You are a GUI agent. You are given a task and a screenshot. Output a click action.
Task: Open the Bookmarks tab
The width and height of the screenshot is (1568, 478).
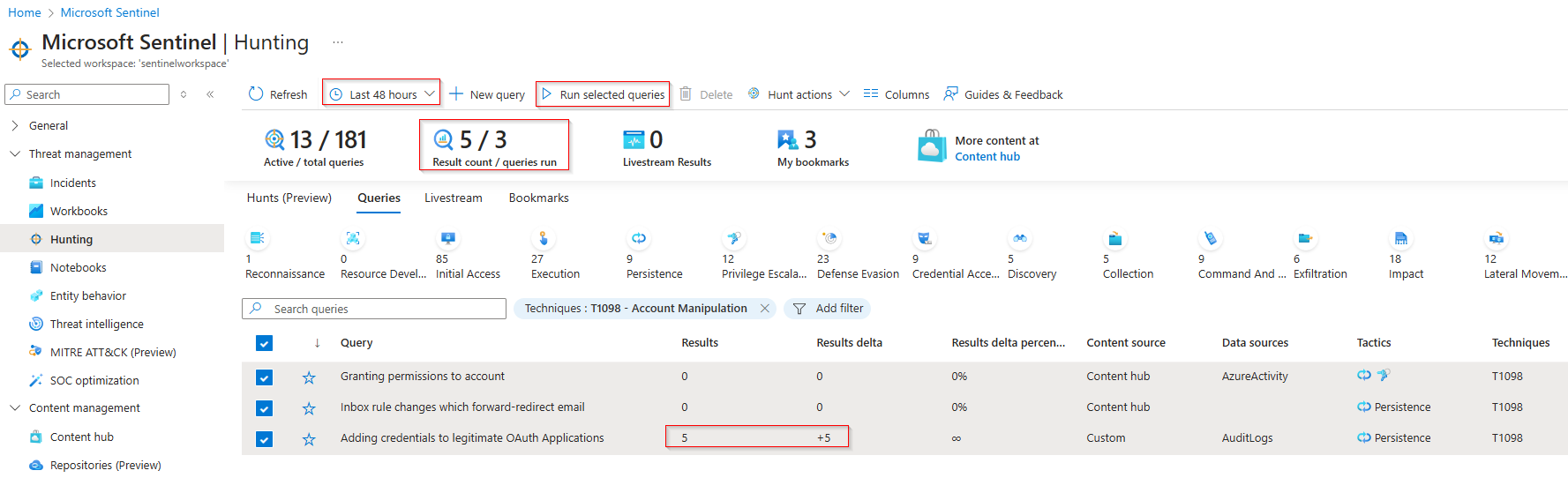click(x=538, y=198)
